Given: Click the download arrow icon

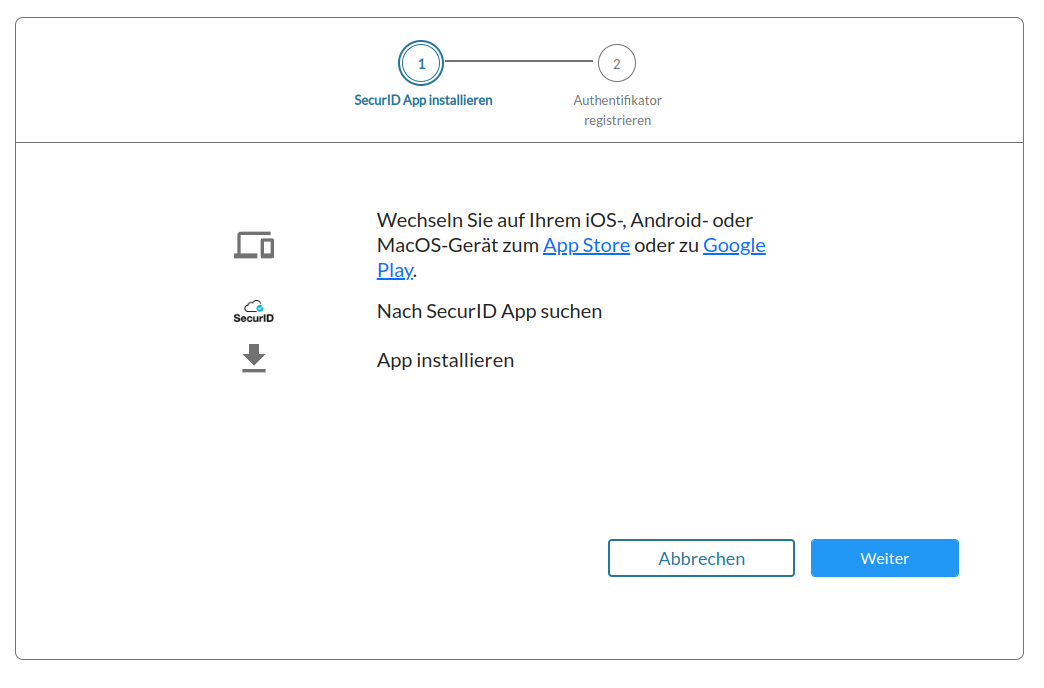Looking at the screenshot, I should point(254,358).
